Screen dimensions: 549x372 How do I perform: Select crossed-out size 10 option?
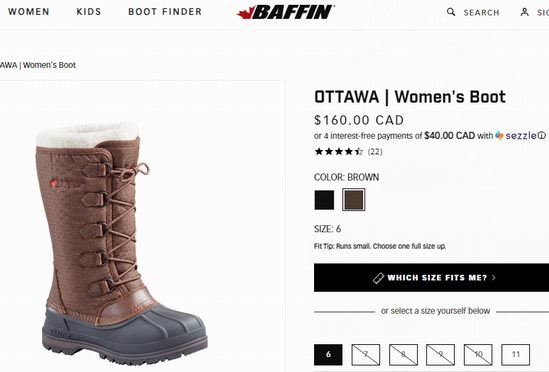point(478,354)
